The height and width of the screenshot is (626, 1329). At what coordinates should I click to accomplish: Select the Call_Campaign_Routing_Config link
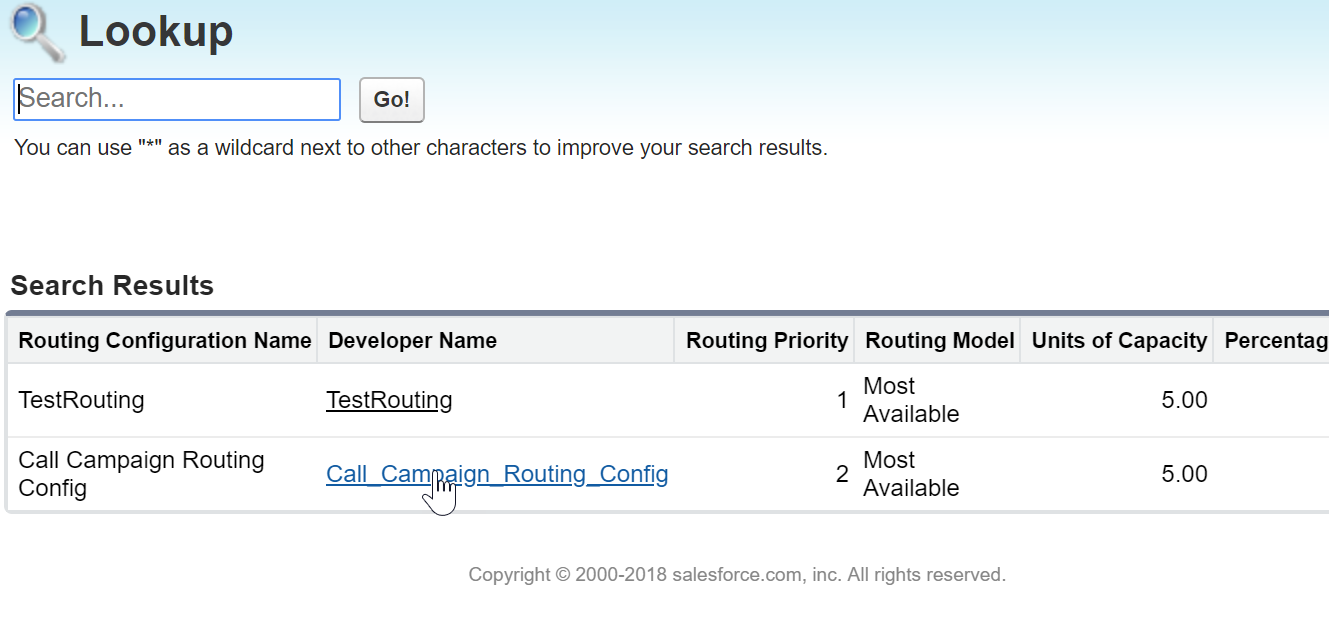[497, 474]
